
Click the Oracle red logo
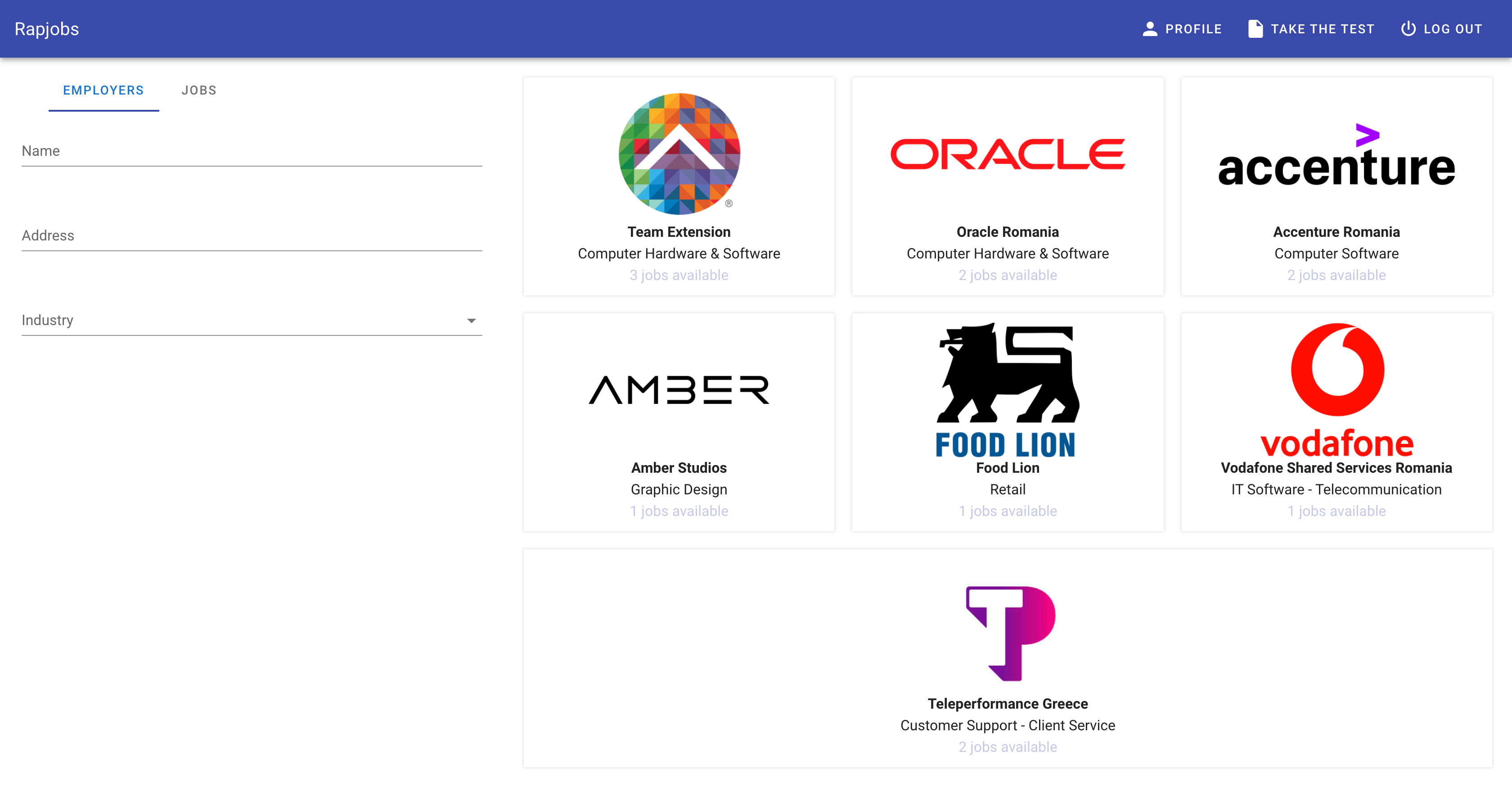pyautogui.click(x=1007, y=154)
